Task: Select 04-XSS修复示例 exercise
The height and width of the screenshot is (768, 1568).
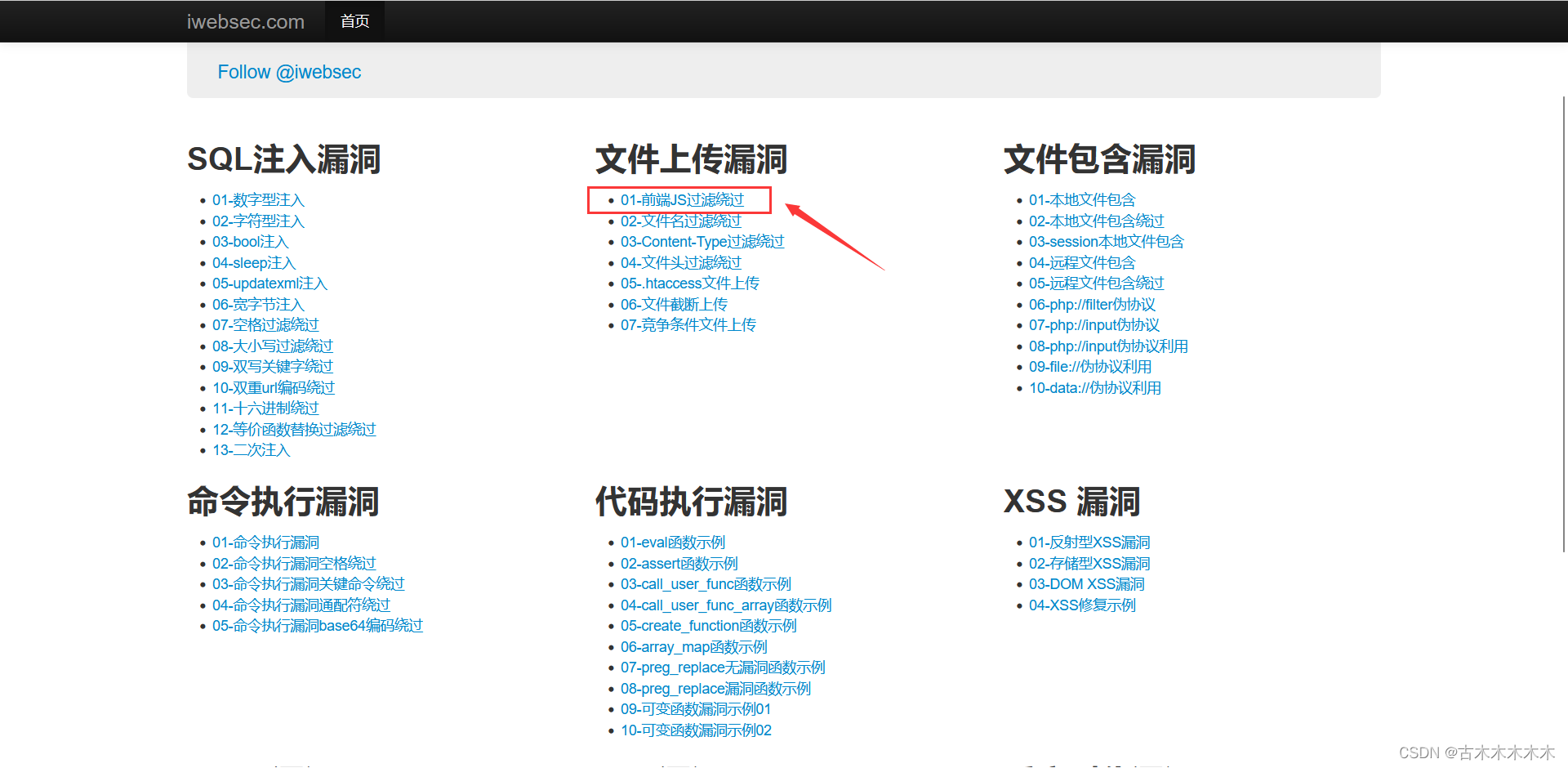Action: coord(1081,605)
